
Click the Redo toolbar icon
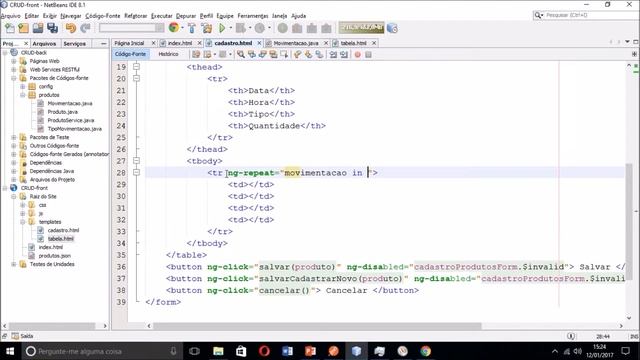click(85, 28)
